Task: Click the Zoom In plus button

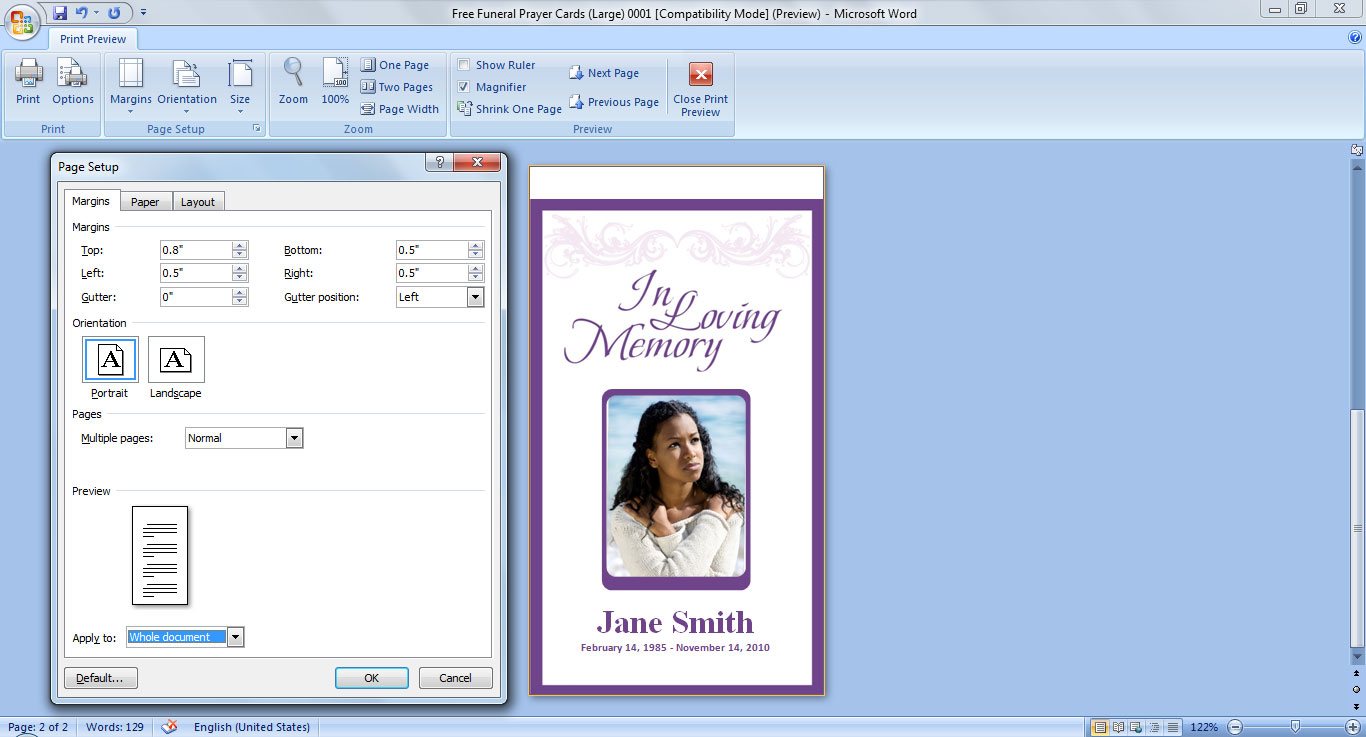Action: (1353, 727)
